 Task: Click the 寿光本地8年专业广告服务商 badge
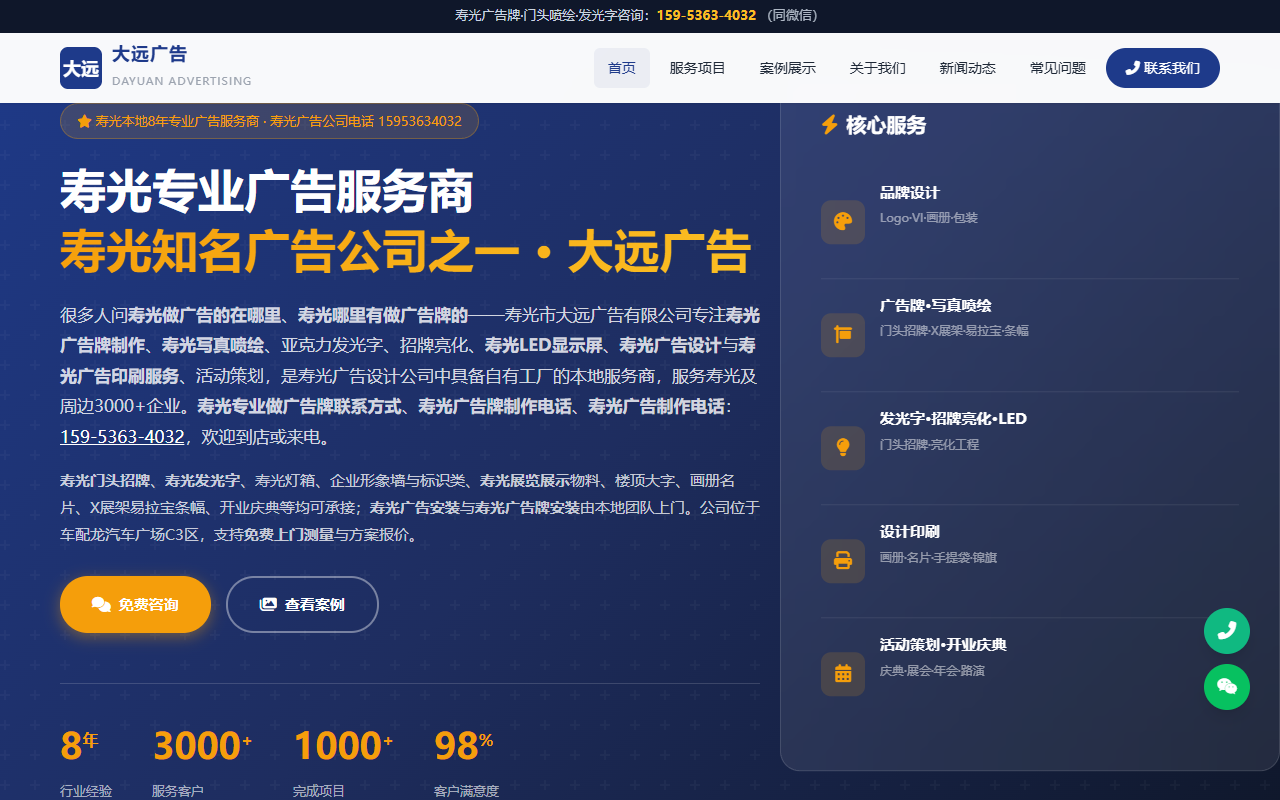(269, 121)
